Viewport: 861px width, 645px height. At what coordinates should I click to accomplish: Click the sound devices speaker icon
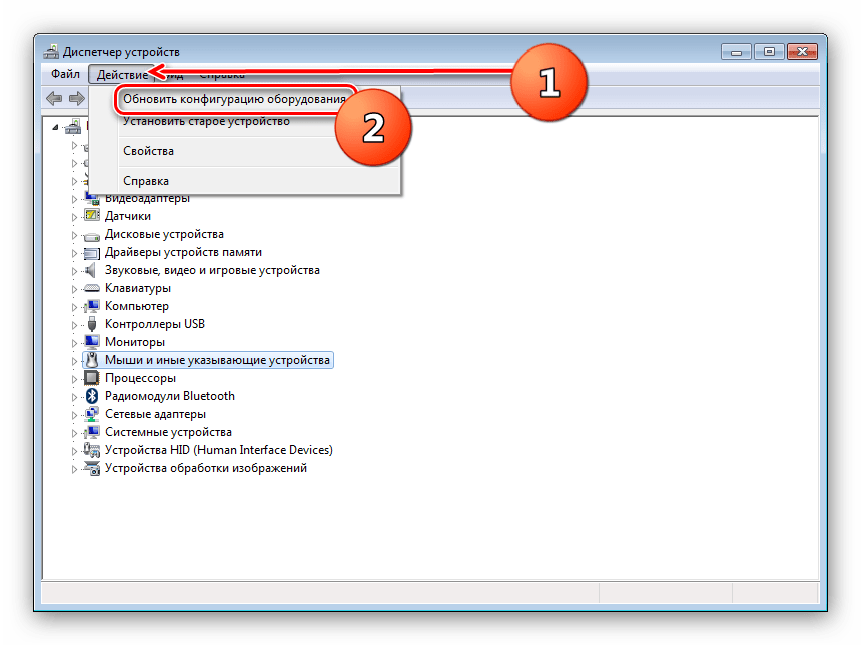coord(92,270)
